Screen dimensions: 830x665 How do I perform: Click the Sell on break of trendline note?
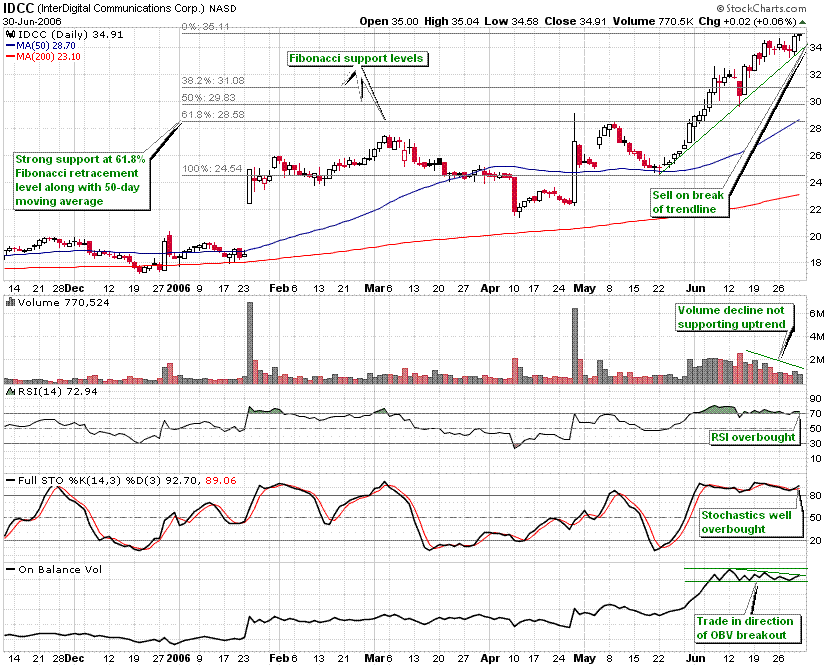tap(689, 202)
